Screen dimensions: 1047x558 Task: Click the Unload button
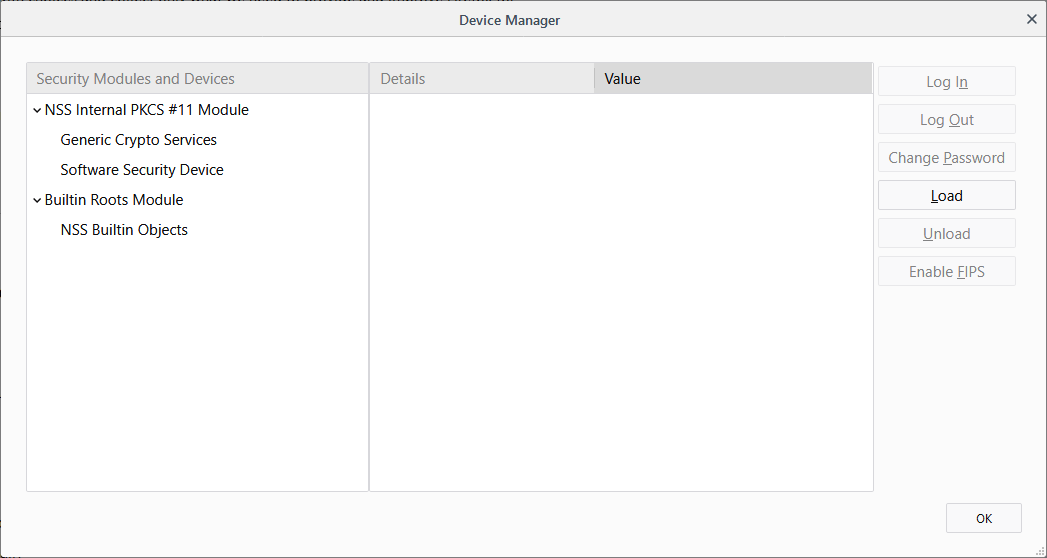(946, 234)
